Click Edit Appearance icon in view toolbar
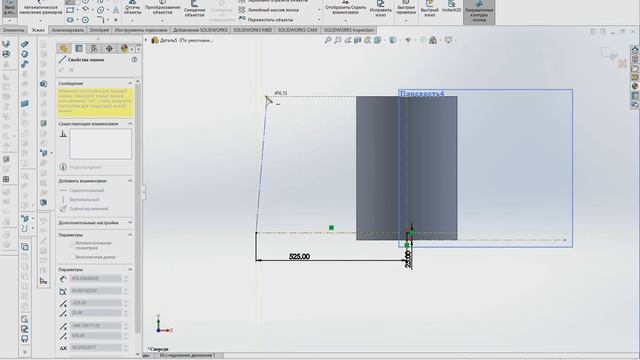640x360 pixels. point(423,40)
